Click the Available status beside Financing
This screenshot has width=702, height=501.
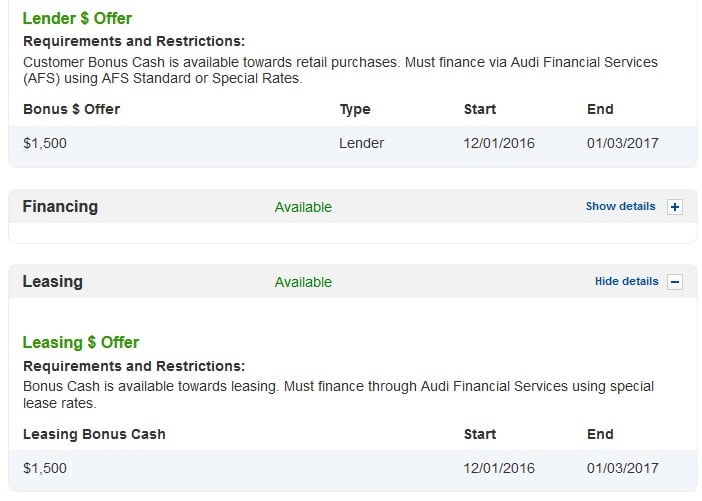tap(303, 207)
